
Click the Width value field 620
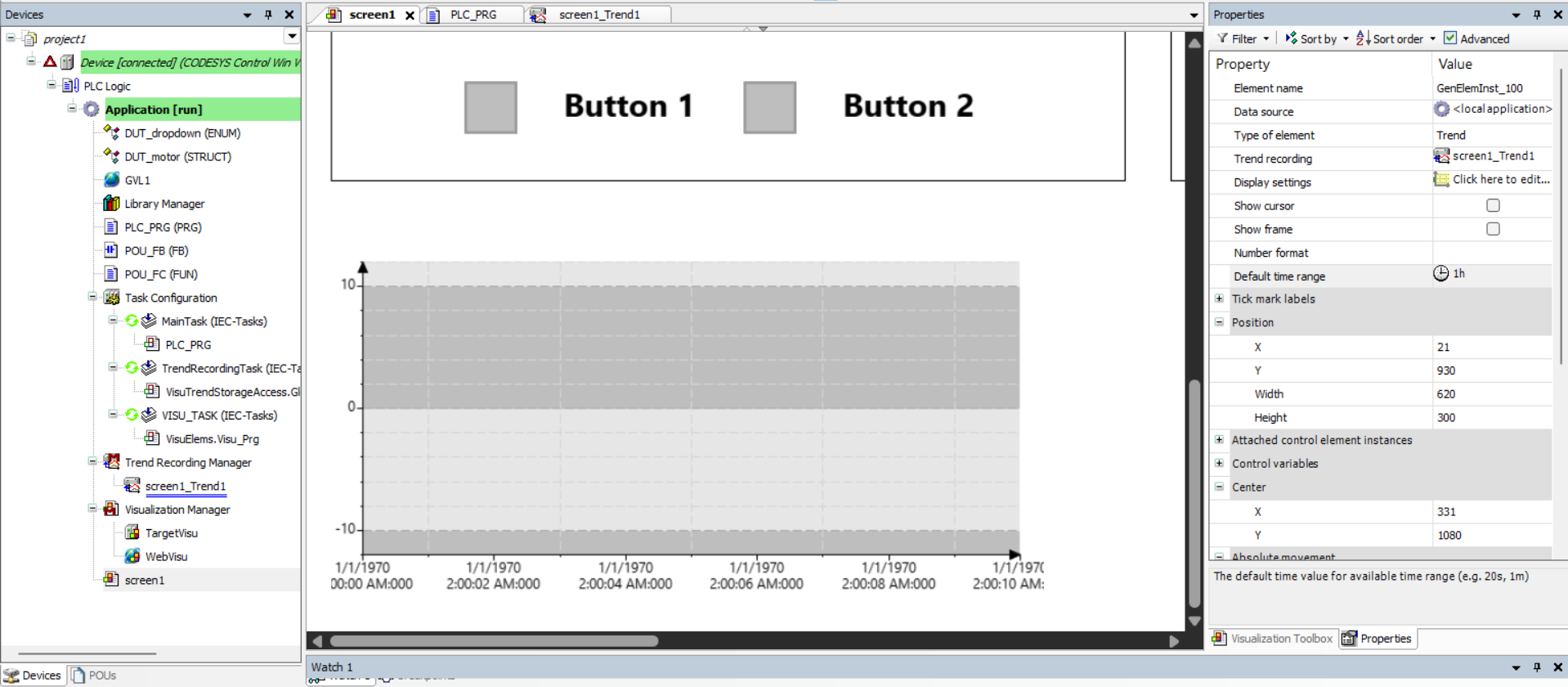(1492, 394)
